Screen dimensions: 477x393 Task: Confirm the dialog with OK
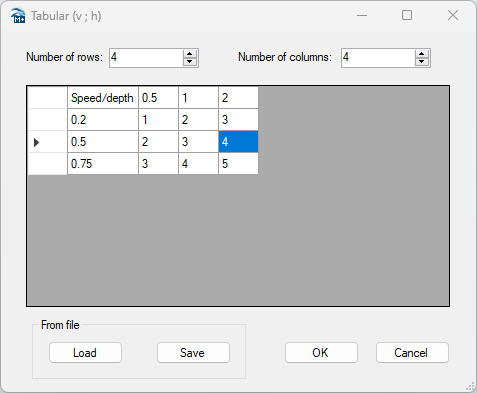pos(321,353)
